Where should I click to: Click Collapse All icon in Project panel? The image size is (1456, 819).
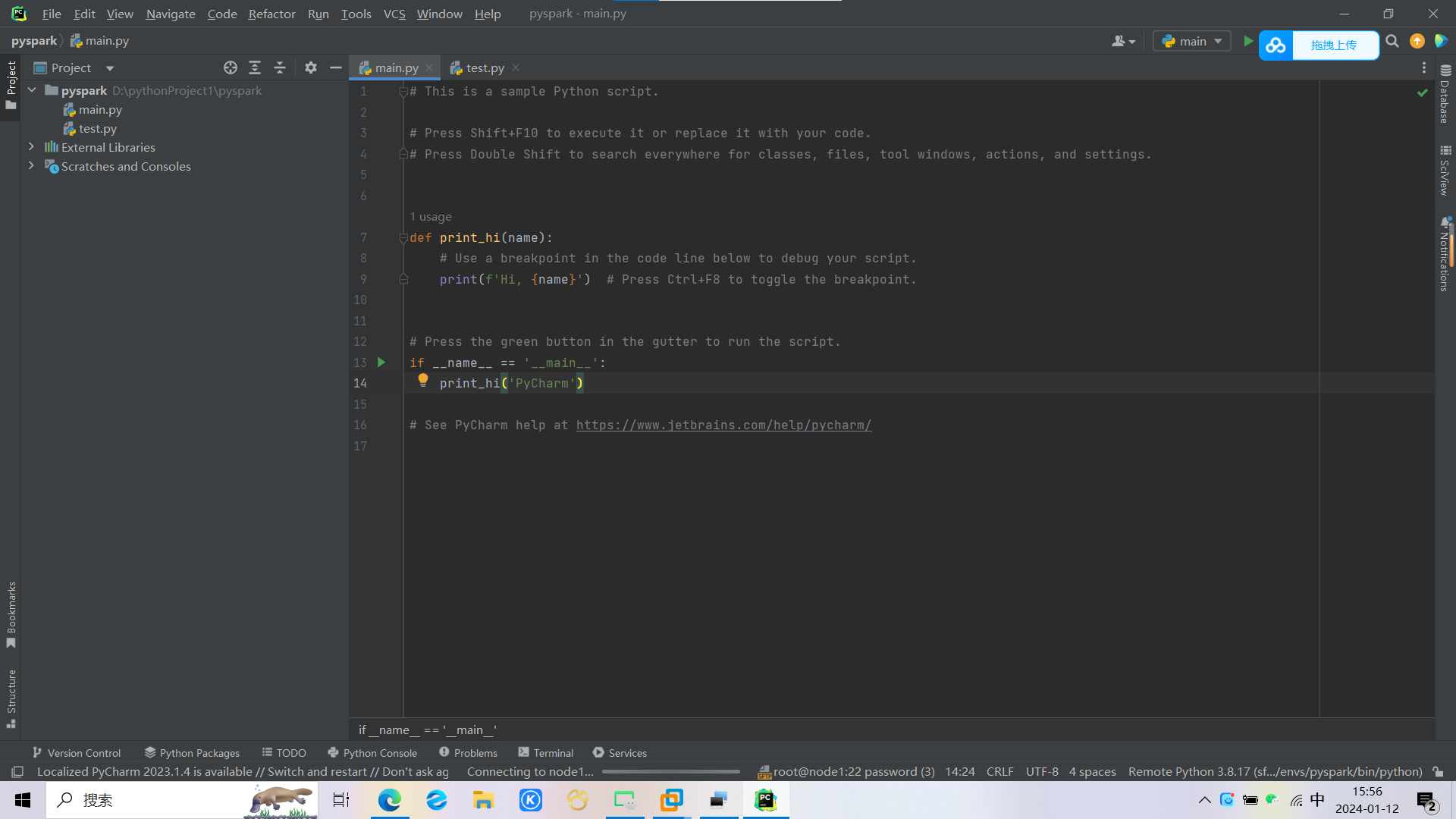point(280,68)
